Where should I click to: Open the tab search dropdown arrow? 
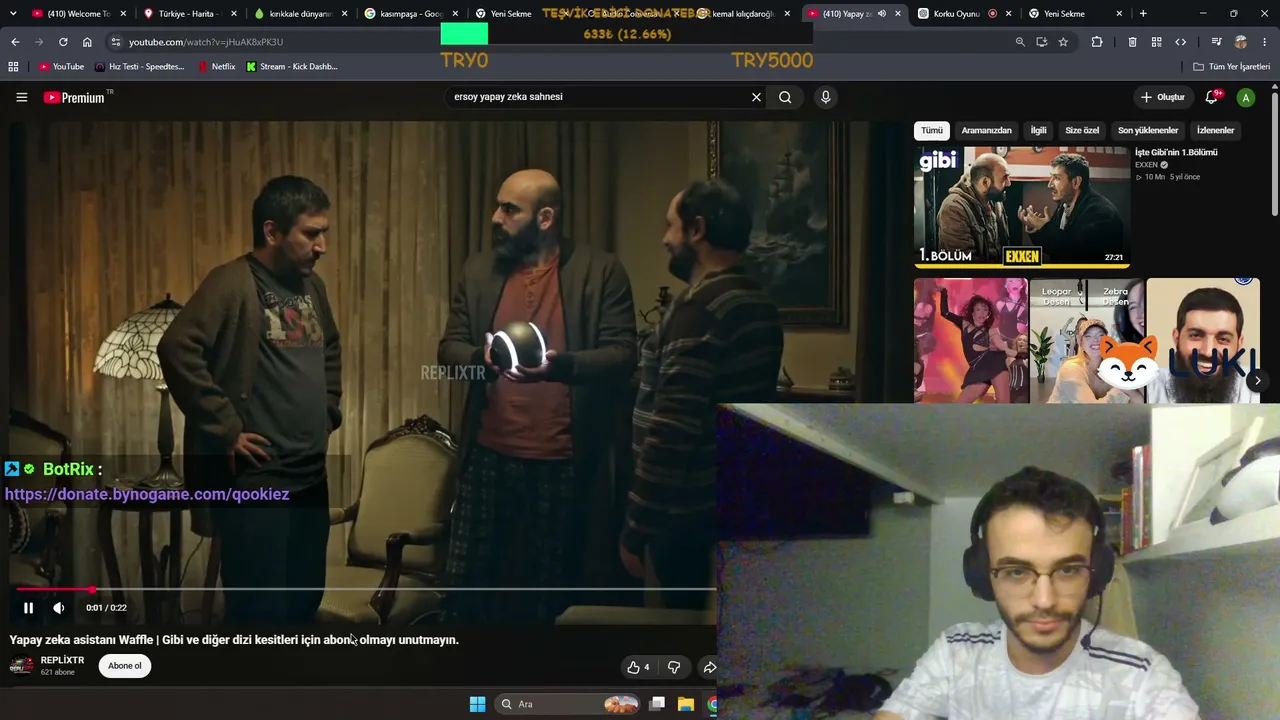point(13,14)
